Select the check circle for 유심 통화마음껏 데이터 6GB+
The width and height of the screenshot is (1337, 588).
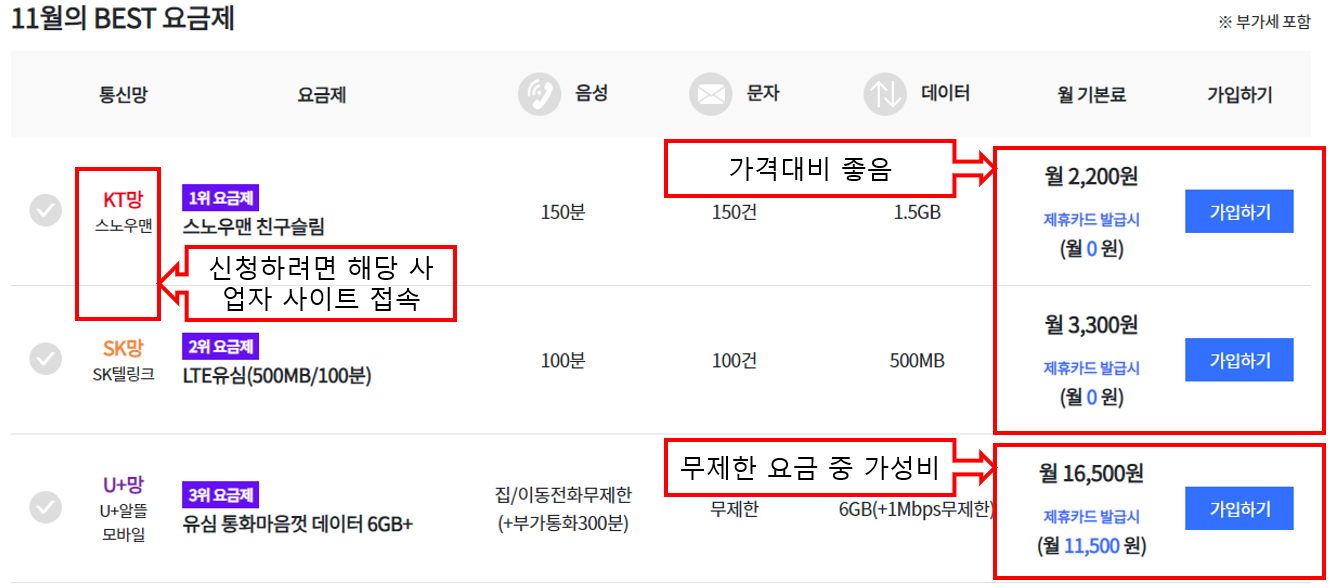pyautogui.click(x=45, y=507)
